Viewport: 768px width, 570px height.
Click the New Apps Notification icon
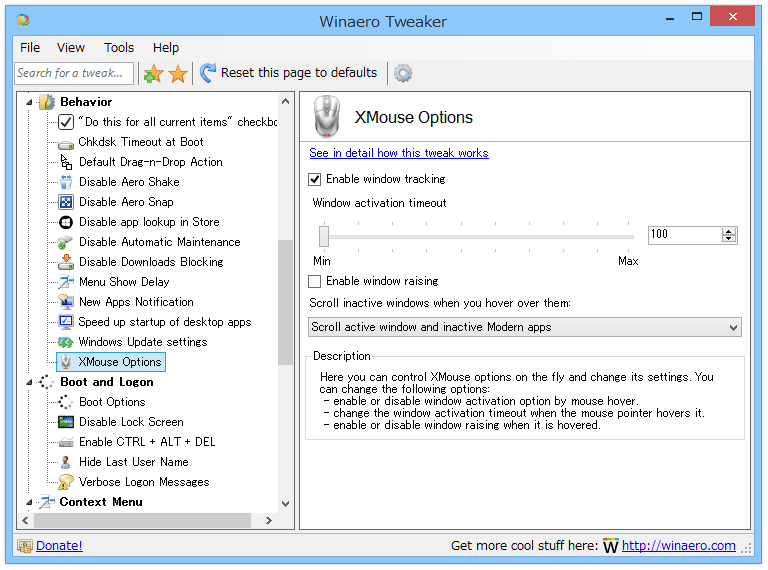66,302
